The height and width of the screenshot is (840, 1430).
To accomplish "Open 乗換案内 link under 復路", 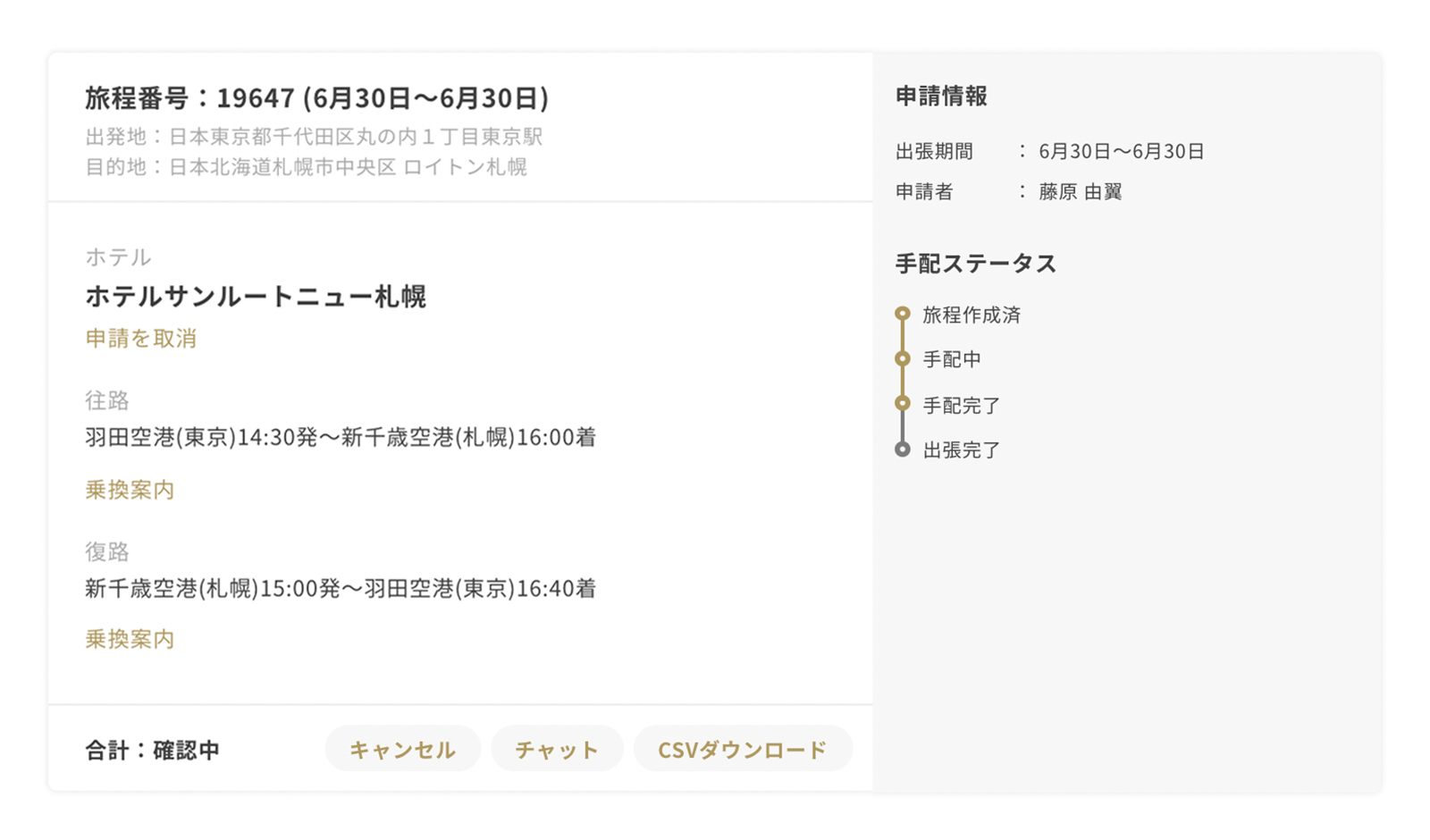I will pyautogui.click(x=130, y=639).
